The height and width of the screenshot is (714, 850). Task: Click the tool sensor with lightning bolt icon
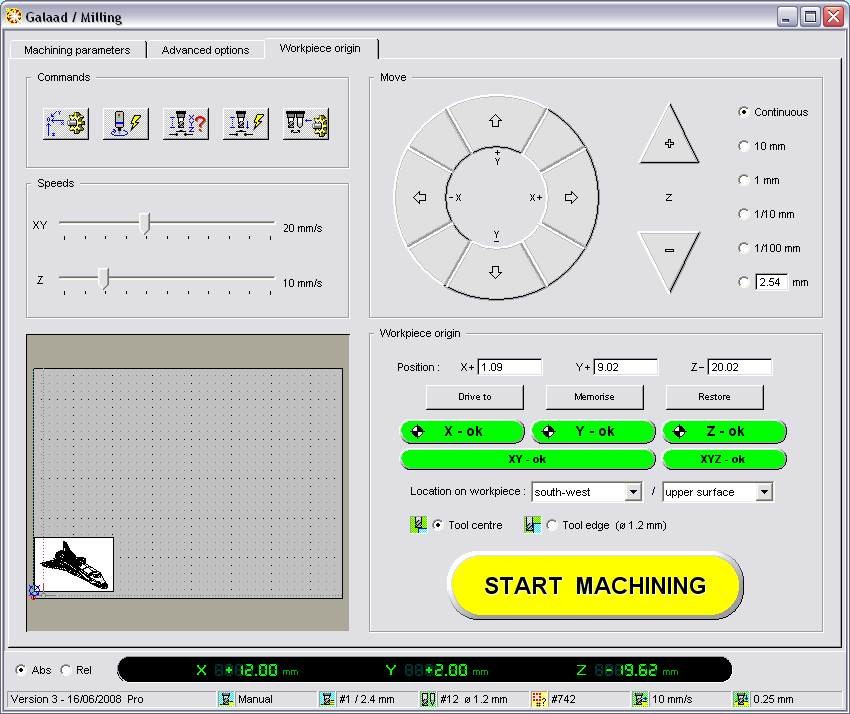(x=246, y=124)
